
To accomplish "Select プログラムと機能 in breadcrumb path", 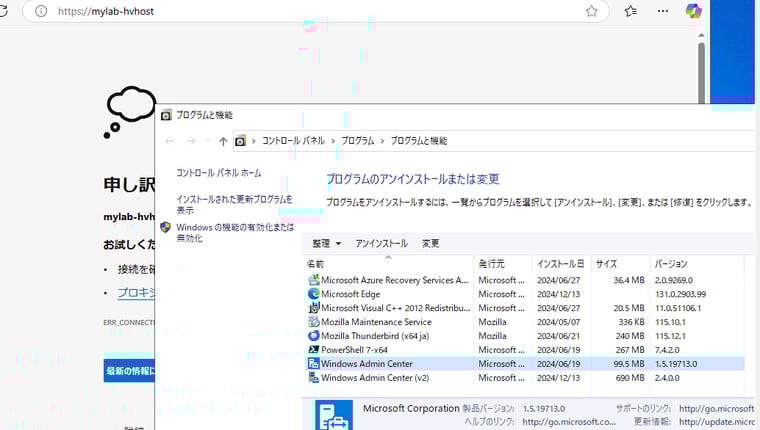I will point(419,141).
